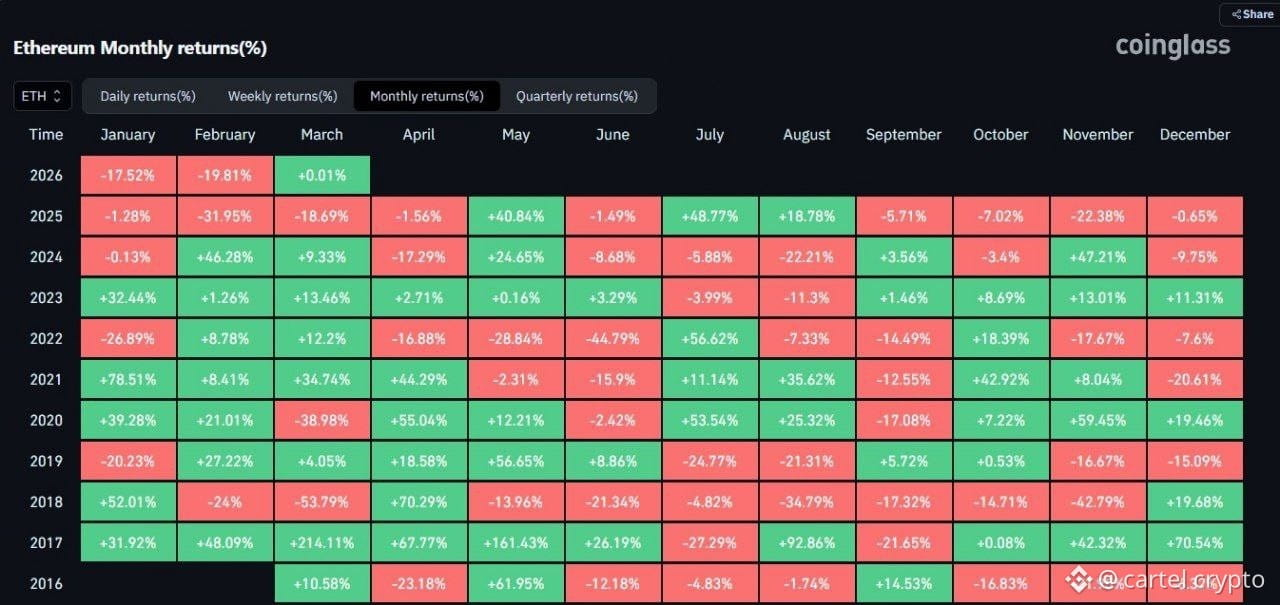The width and height of the screenshot is (1280, 605).
Task: Click the +10.58% March 2016 cell
Action: point(322,584)
